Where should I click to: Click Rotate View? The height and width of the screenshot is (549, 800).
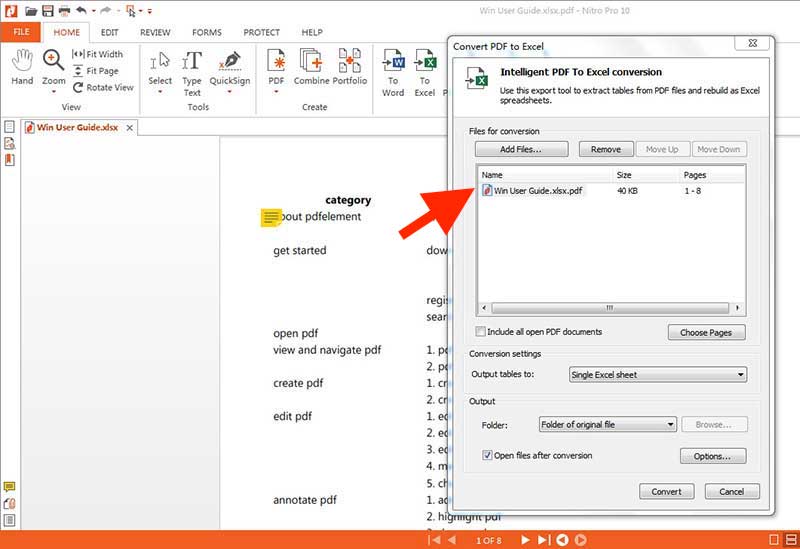[x=103, y=87]
